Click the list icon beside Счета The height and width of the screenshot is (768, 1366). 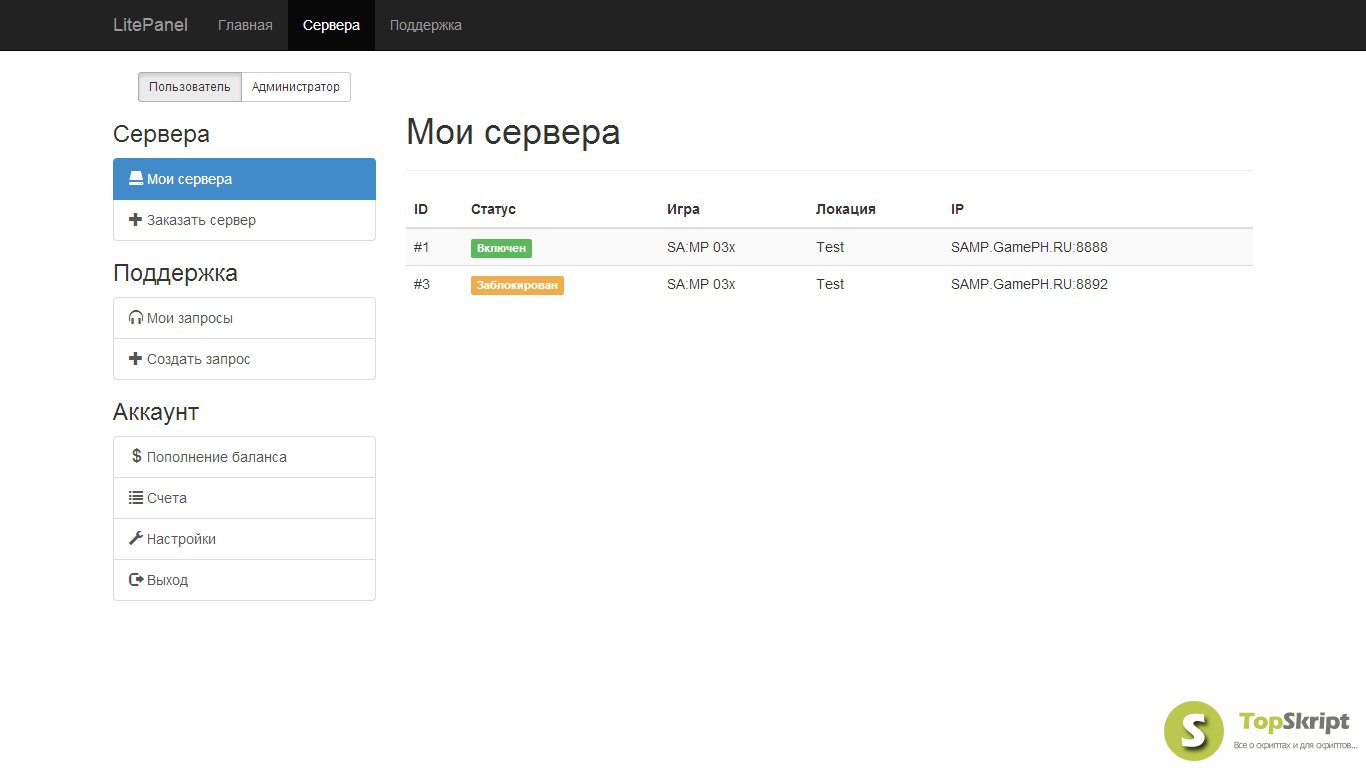point(136,498)
